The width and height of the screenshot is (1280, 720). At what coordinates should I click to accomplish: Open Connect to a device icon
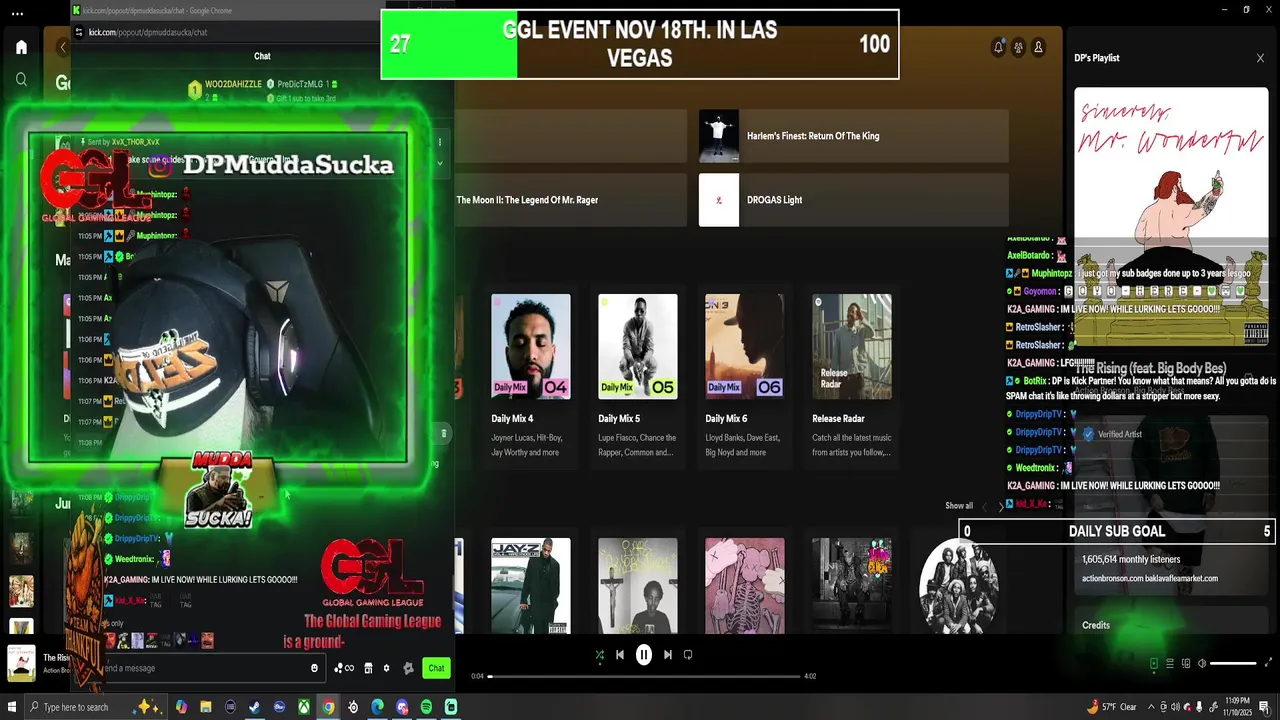tap(1186, 663)
